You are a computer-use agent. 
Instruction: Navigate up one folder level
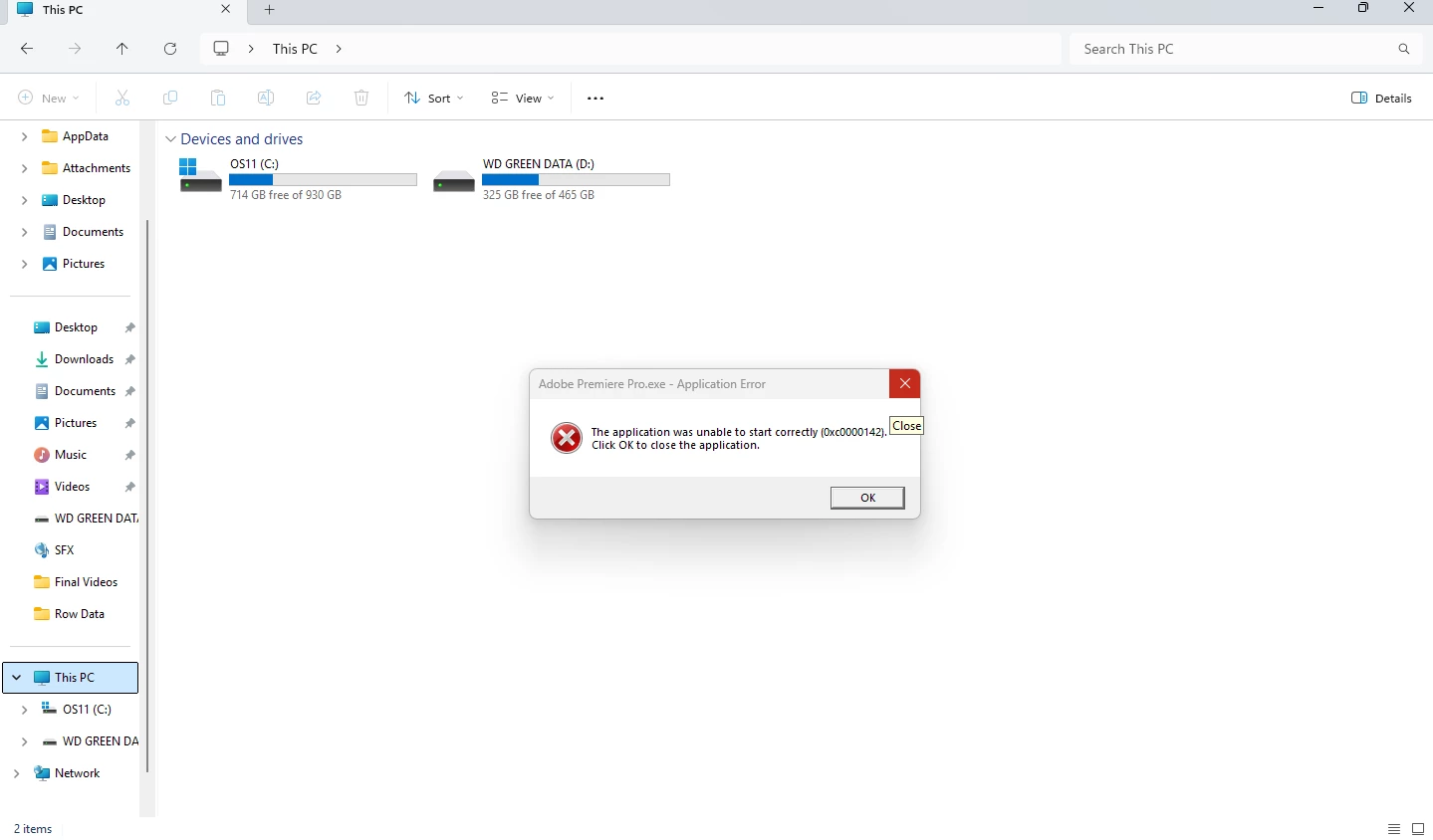coord(122,49)
